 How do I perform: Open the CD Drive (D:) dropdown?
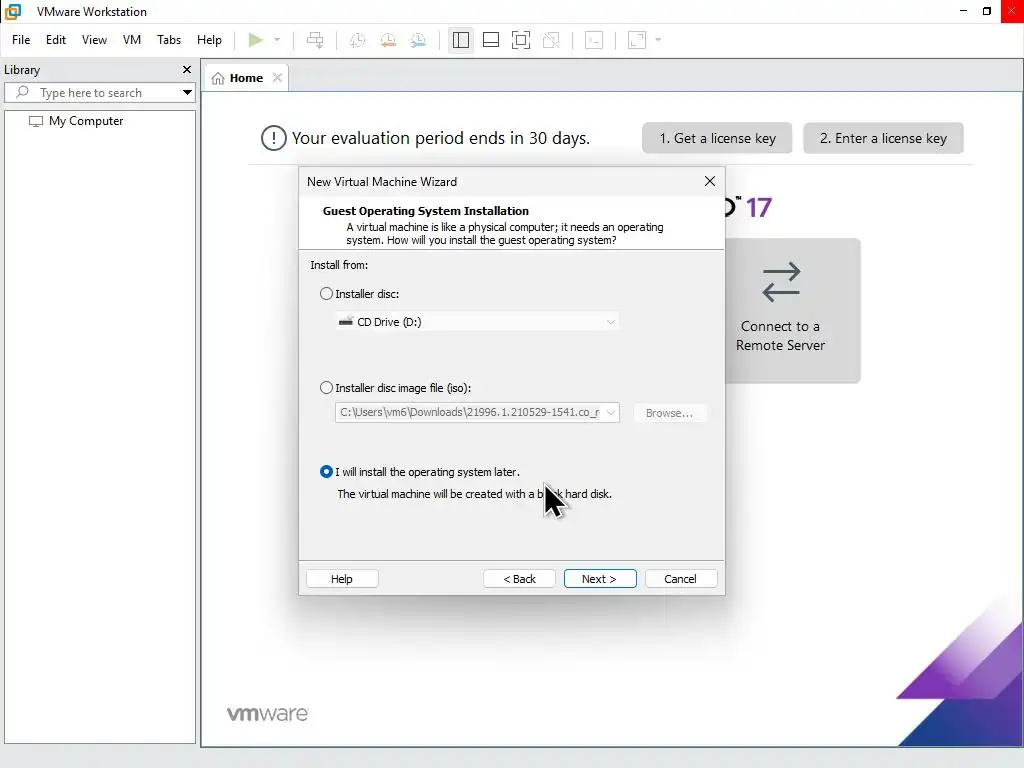click(477, 321)
